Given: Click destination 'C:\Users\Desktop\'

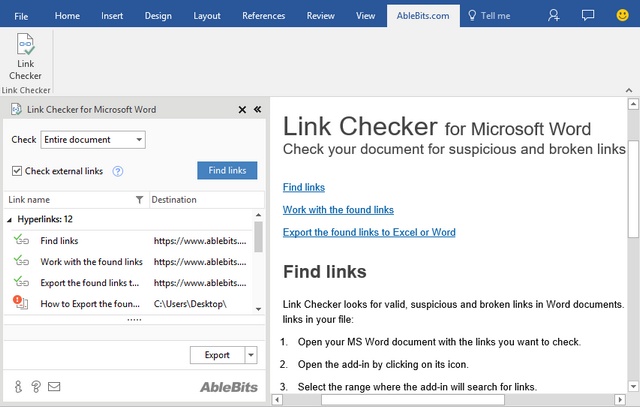Looking at the screenshot, I should pos(190,304).
